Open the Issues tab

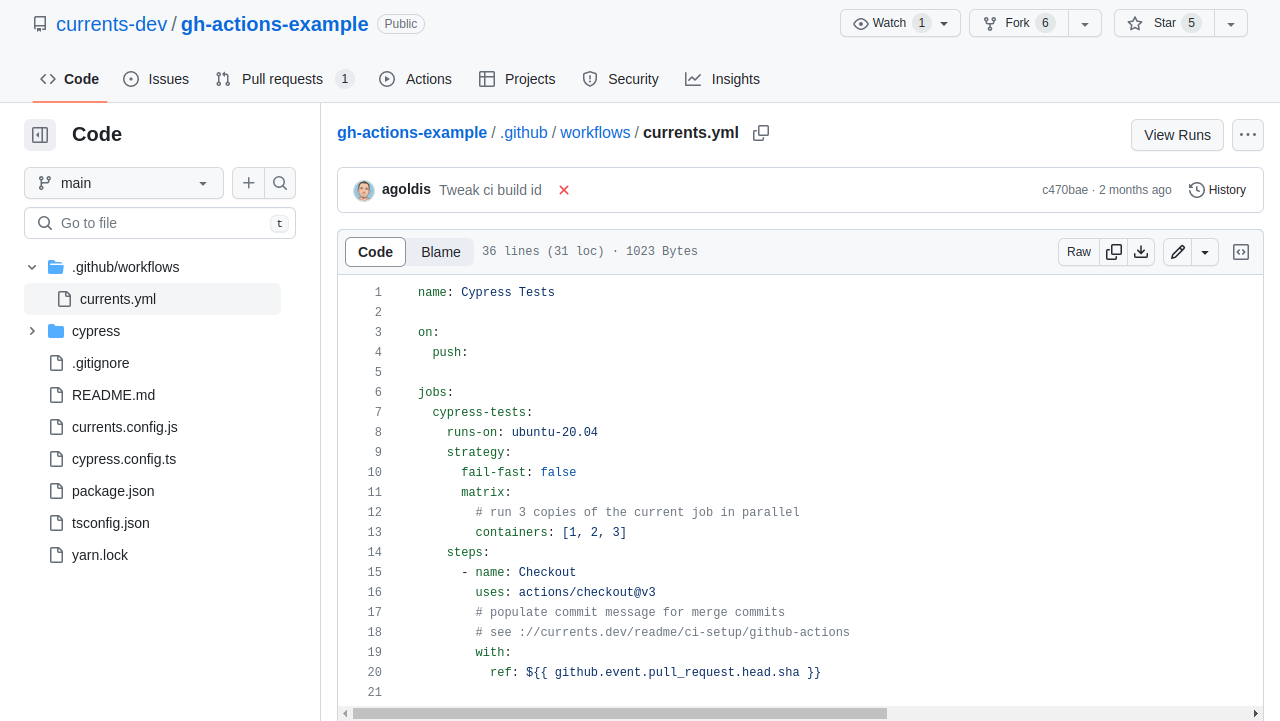[156, 79]
